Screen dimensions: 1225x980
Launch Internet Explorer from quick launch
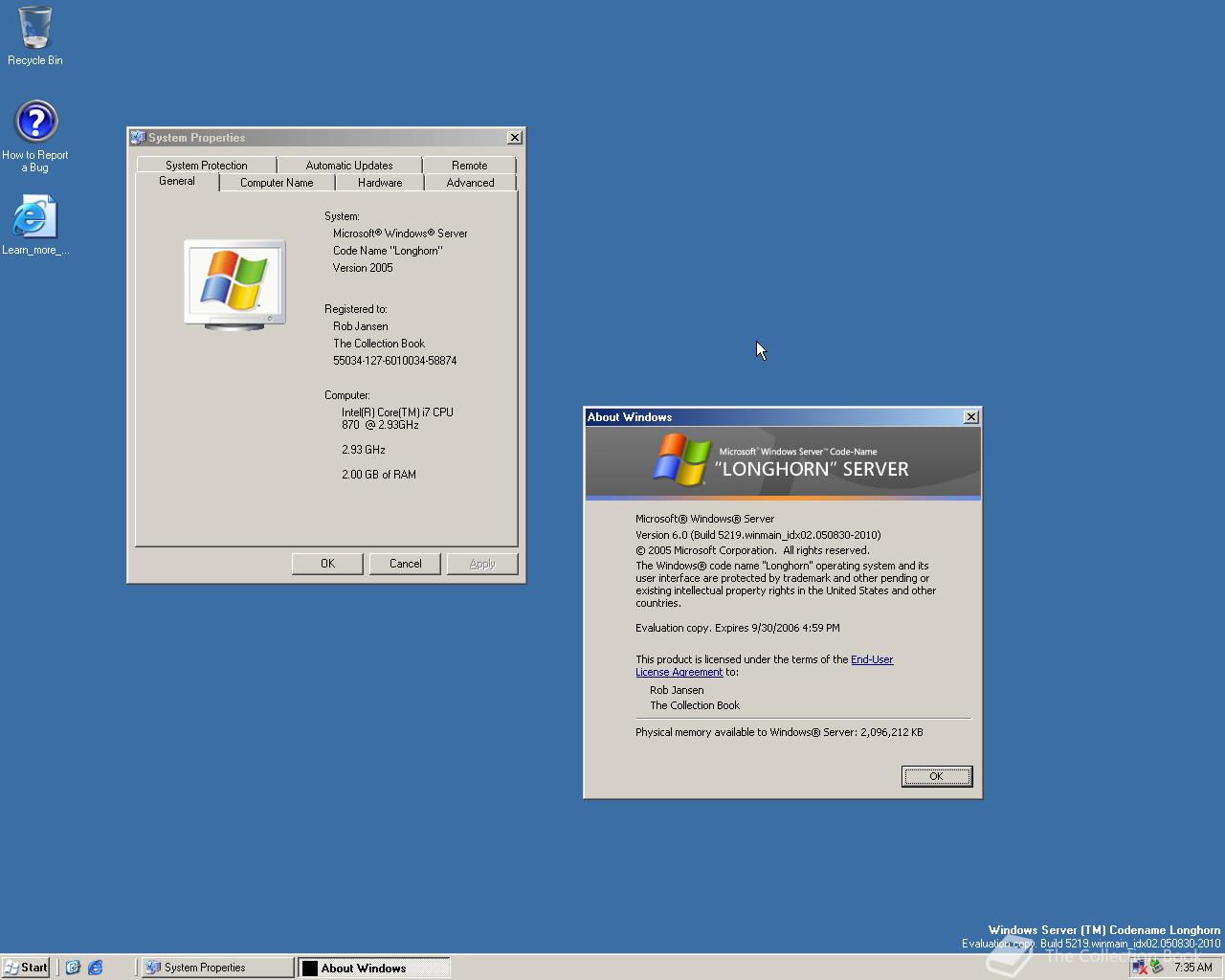pyautogui.click(x=95, y=968)
